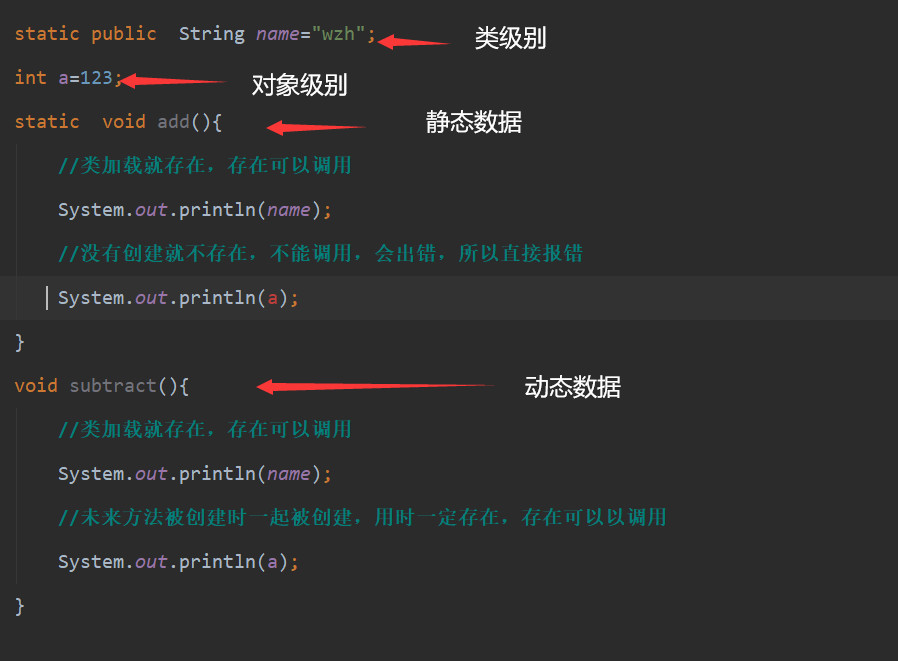Click the 类级别 annotation label
Screen dimensions: 898x661
click(510, 39)
